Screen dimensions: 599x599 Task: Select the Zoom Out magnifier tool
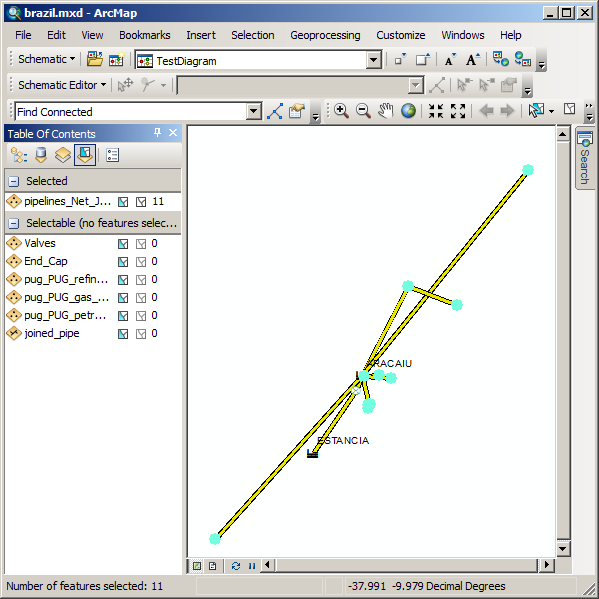[363, 111]
